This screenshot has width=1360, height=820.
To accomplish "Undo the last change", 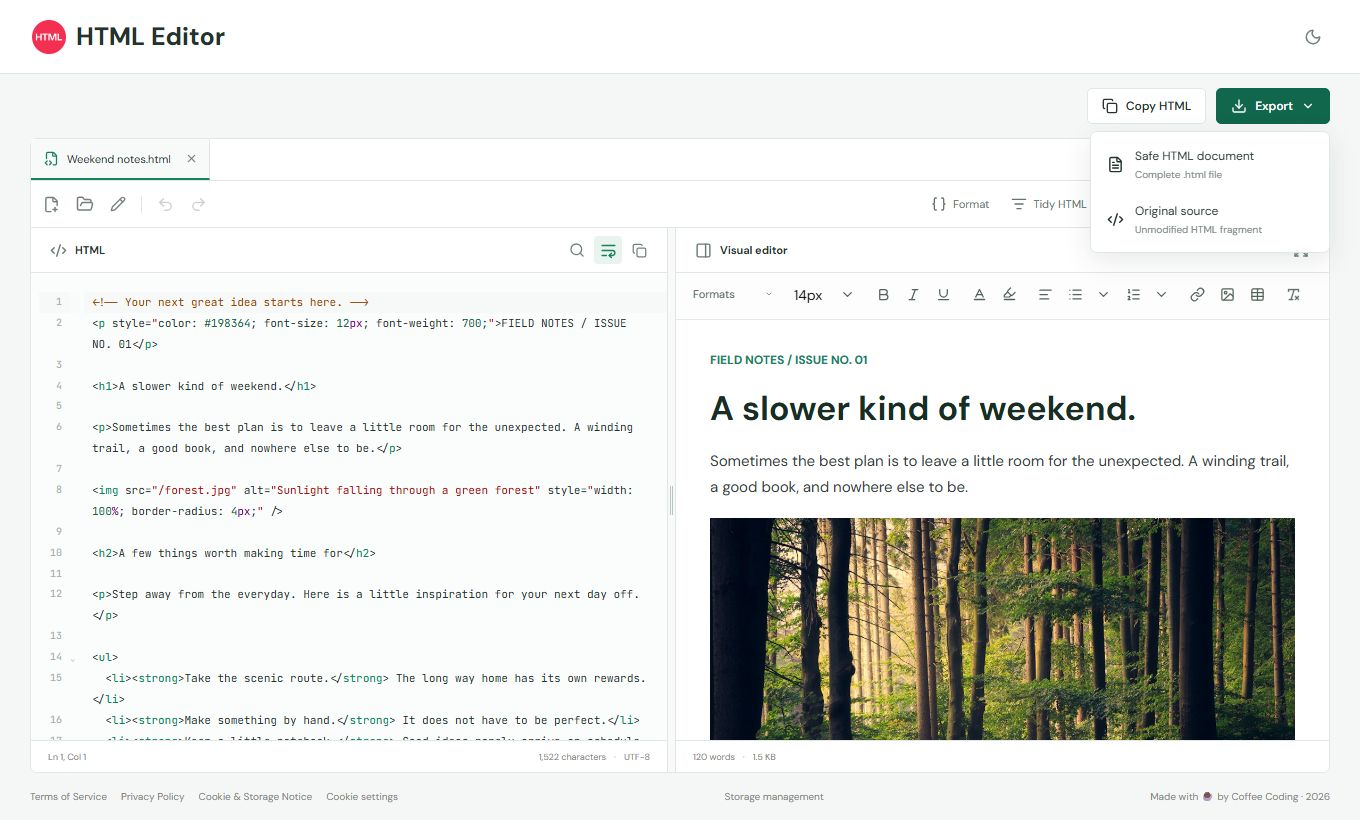I will [x=165, y=204].
